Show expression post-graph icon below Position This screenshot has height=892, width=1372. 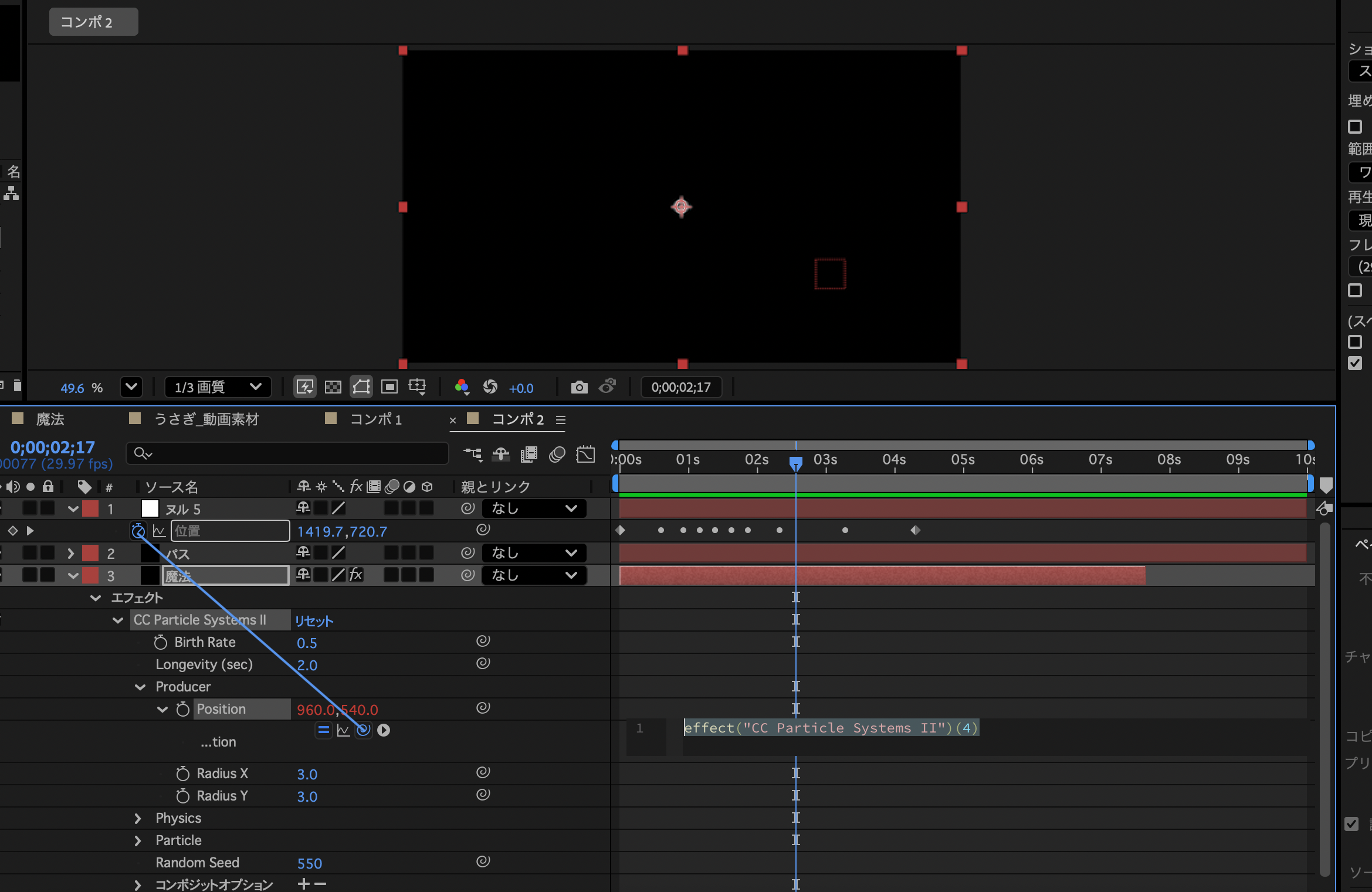(x=344, y=730)
